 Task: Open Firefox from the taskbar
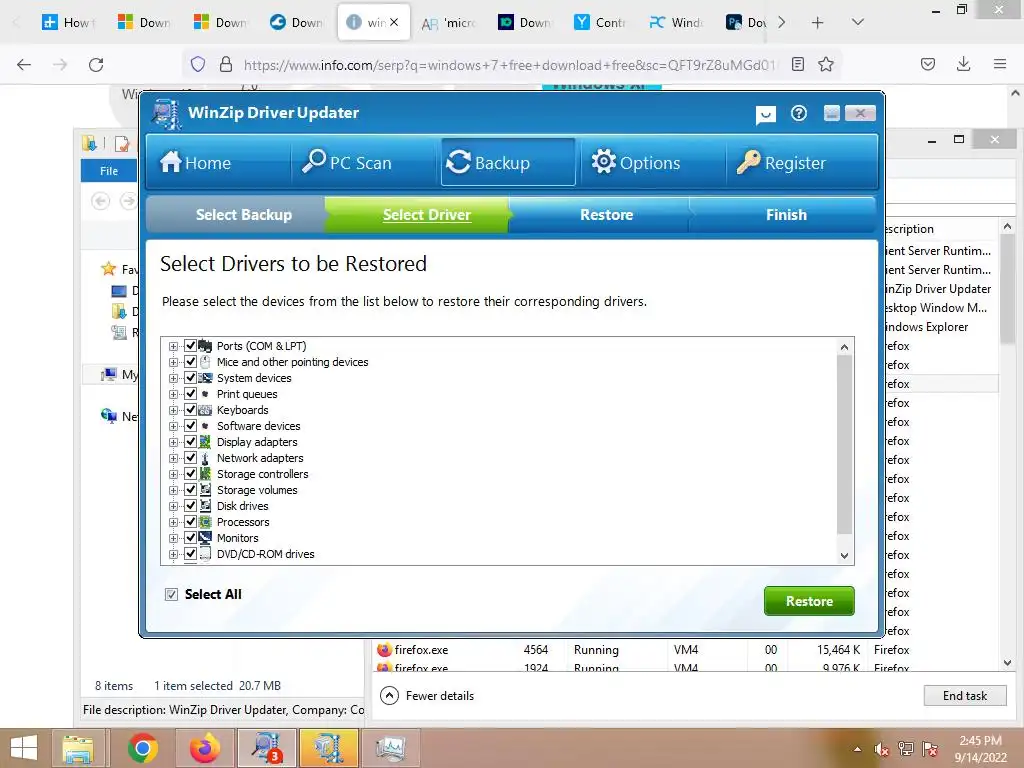[204, 748]
